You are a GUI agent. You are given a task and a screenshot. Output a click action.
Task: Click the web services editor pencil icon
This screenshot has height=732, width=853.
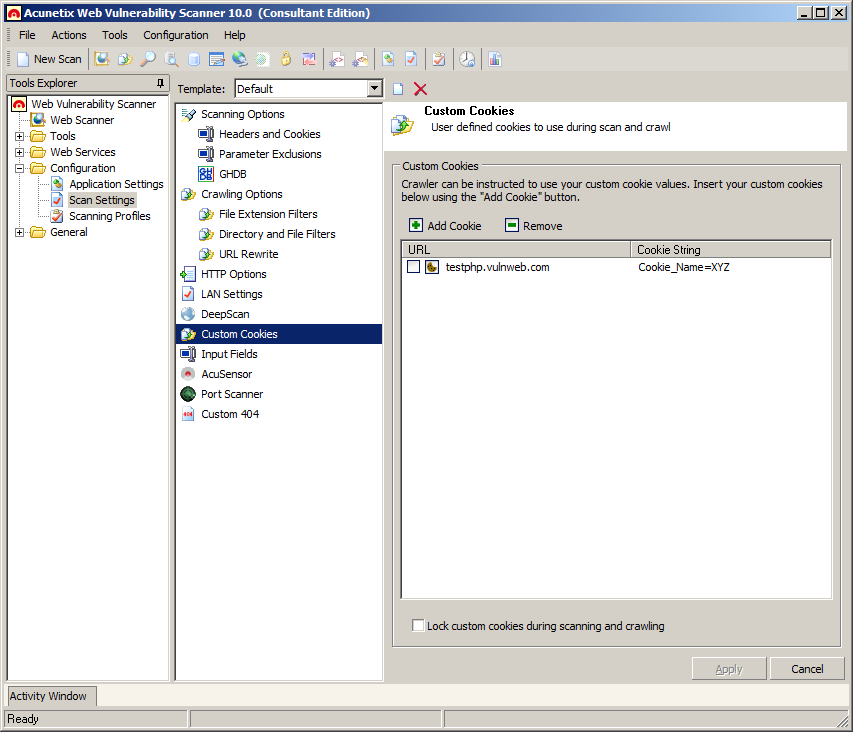coord(360,59)
